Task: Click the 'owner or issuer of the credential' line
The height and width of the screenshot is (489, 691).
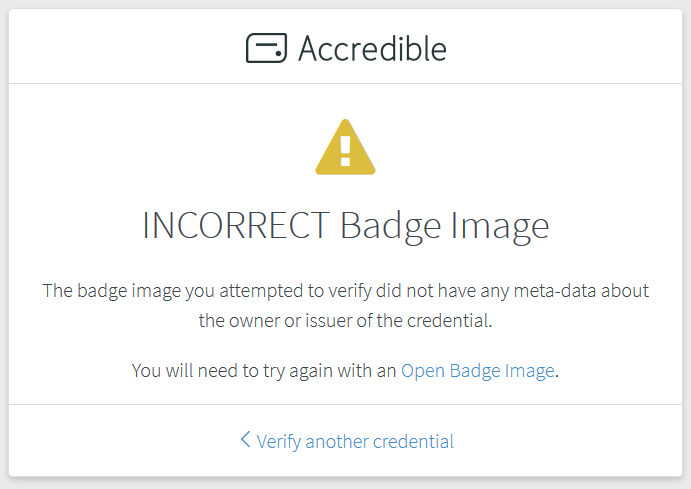Action: click(346, 321)
